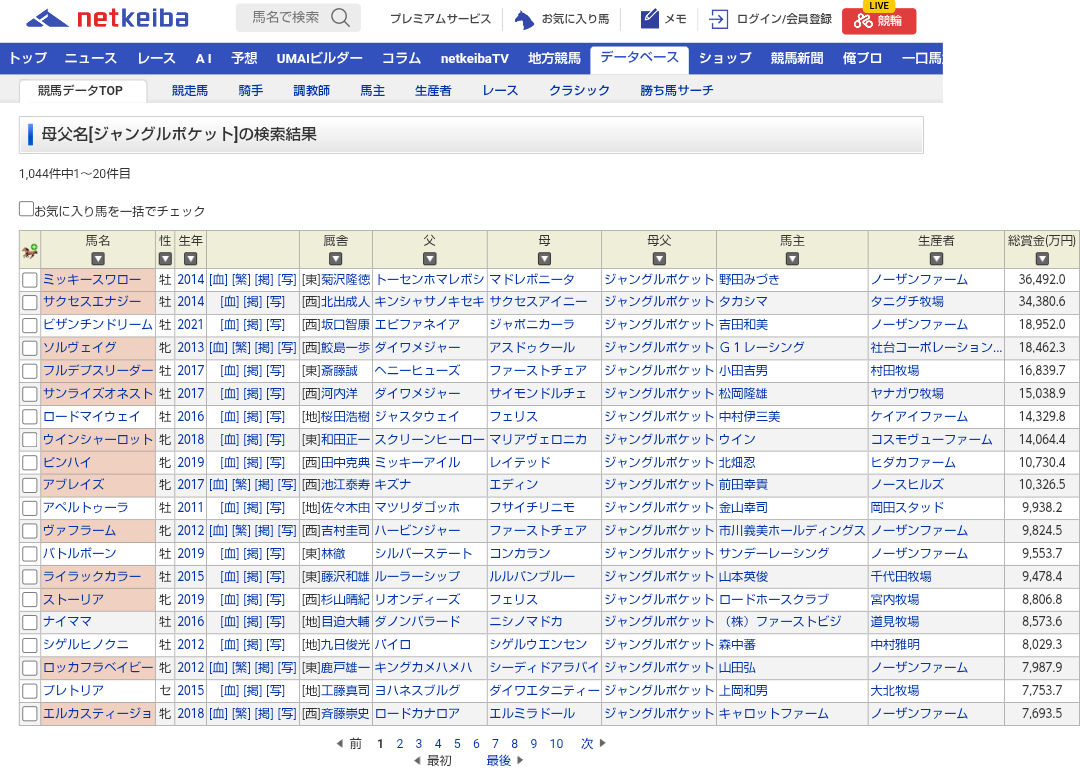
Task: Open sort dropdown under 父 column
Action: click(430, 259)
